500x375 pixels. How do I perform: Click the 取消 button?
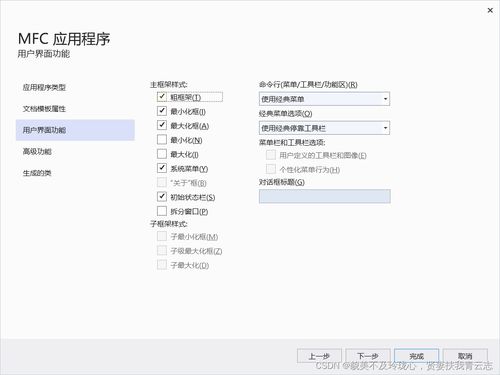(x=465, y=356)
